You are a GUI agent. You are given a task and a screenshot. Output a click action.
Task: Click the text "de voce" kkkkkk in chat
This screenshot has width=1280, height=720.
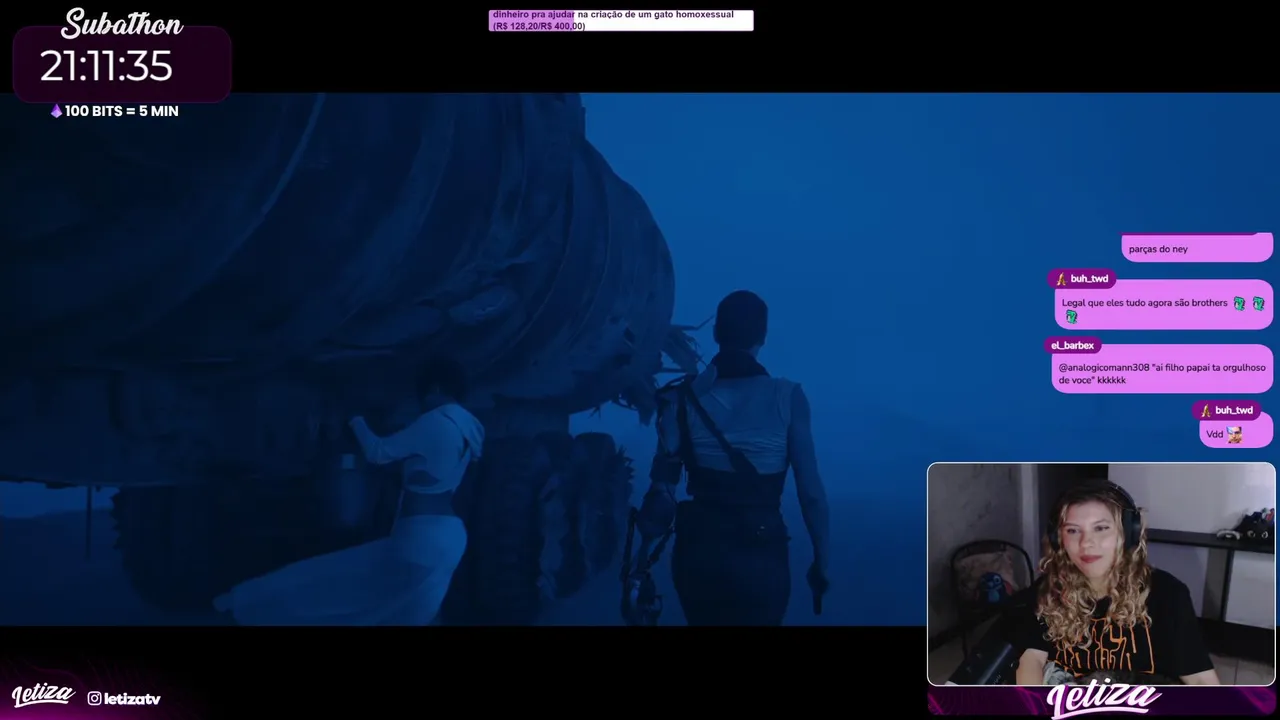click(1092, 381)
